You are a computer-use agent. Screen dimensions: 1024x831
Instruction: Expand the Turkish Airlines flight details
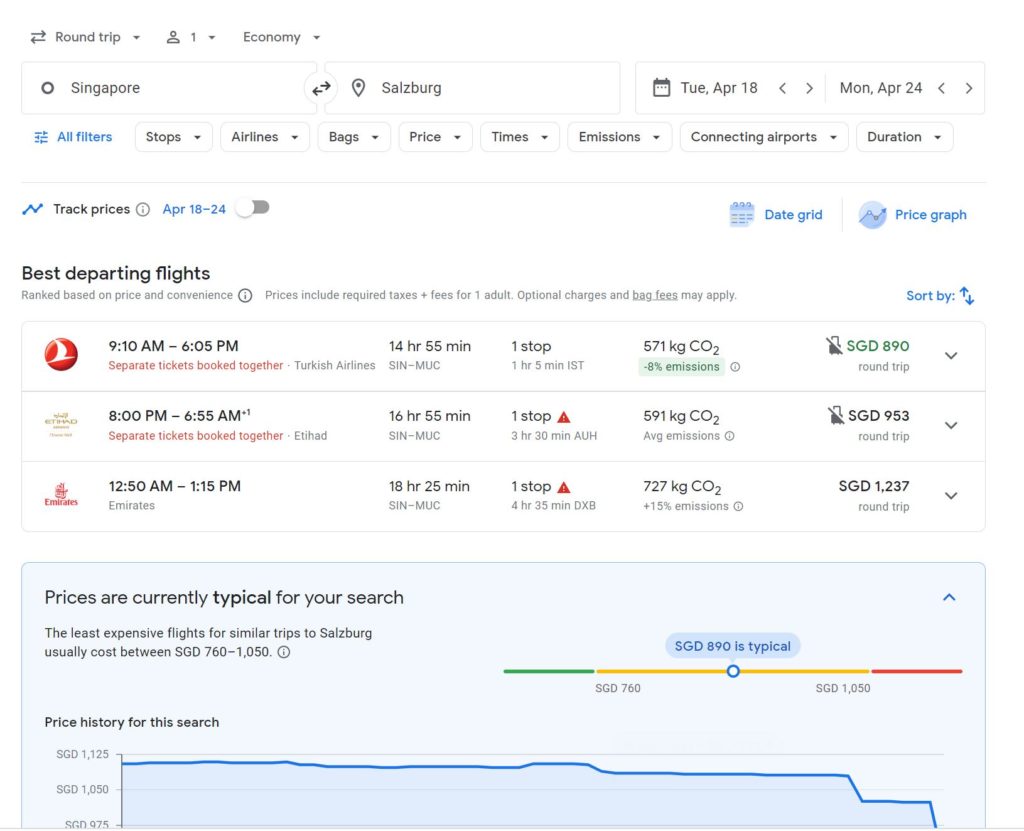coord(951,355)
